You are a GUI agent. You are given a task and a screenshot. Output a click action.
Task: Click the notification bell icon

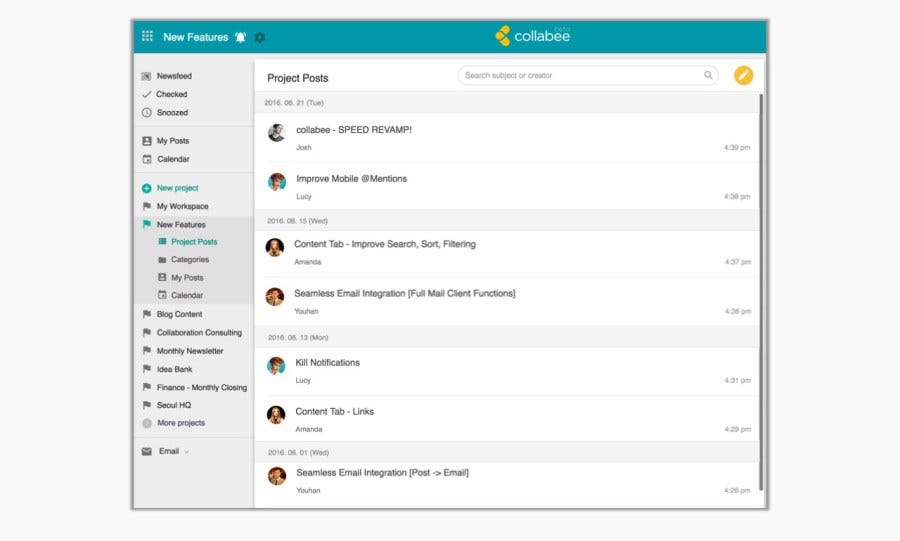point(240,37)
